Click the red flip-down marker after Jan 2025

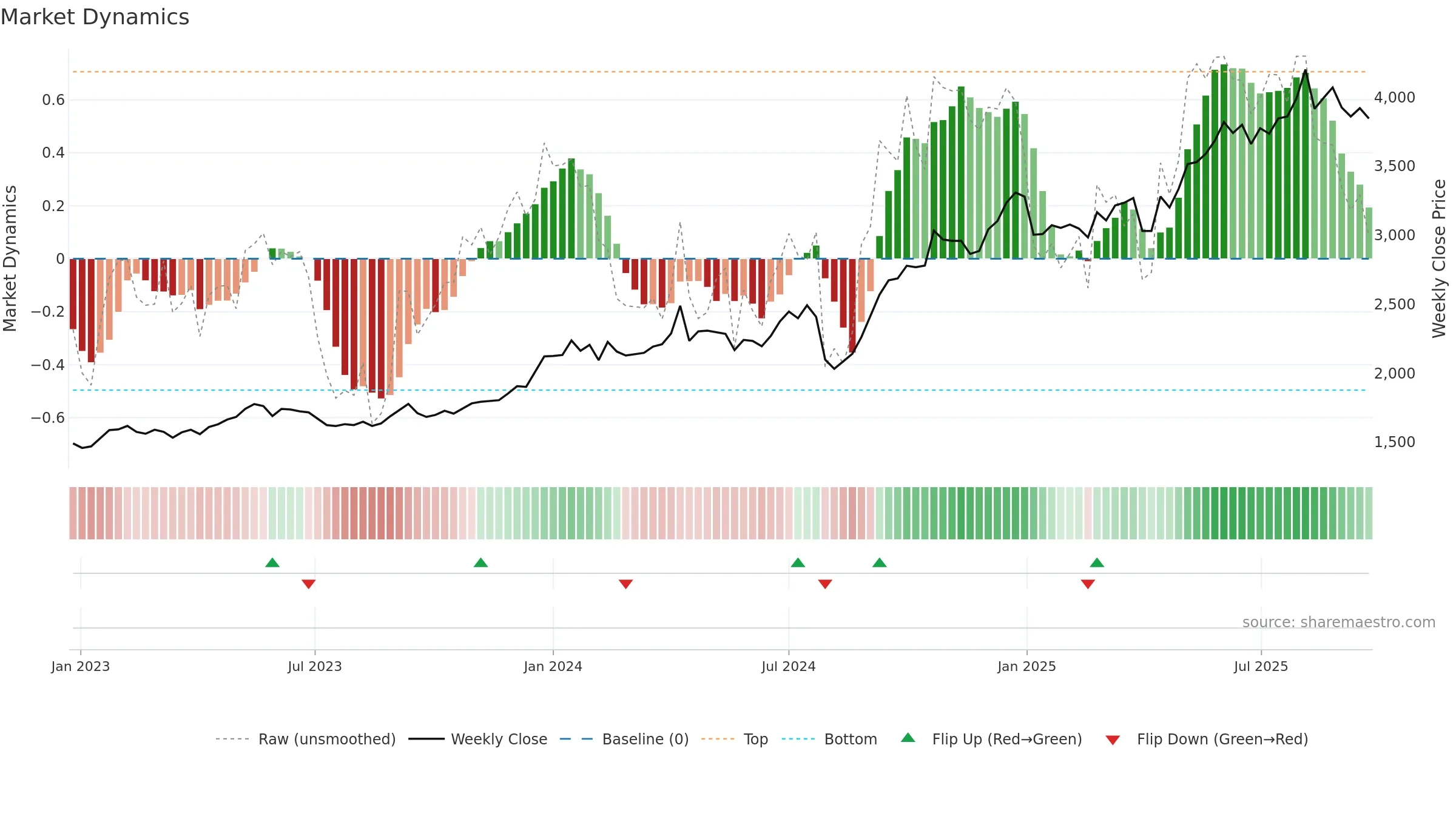pos(1088,584)
